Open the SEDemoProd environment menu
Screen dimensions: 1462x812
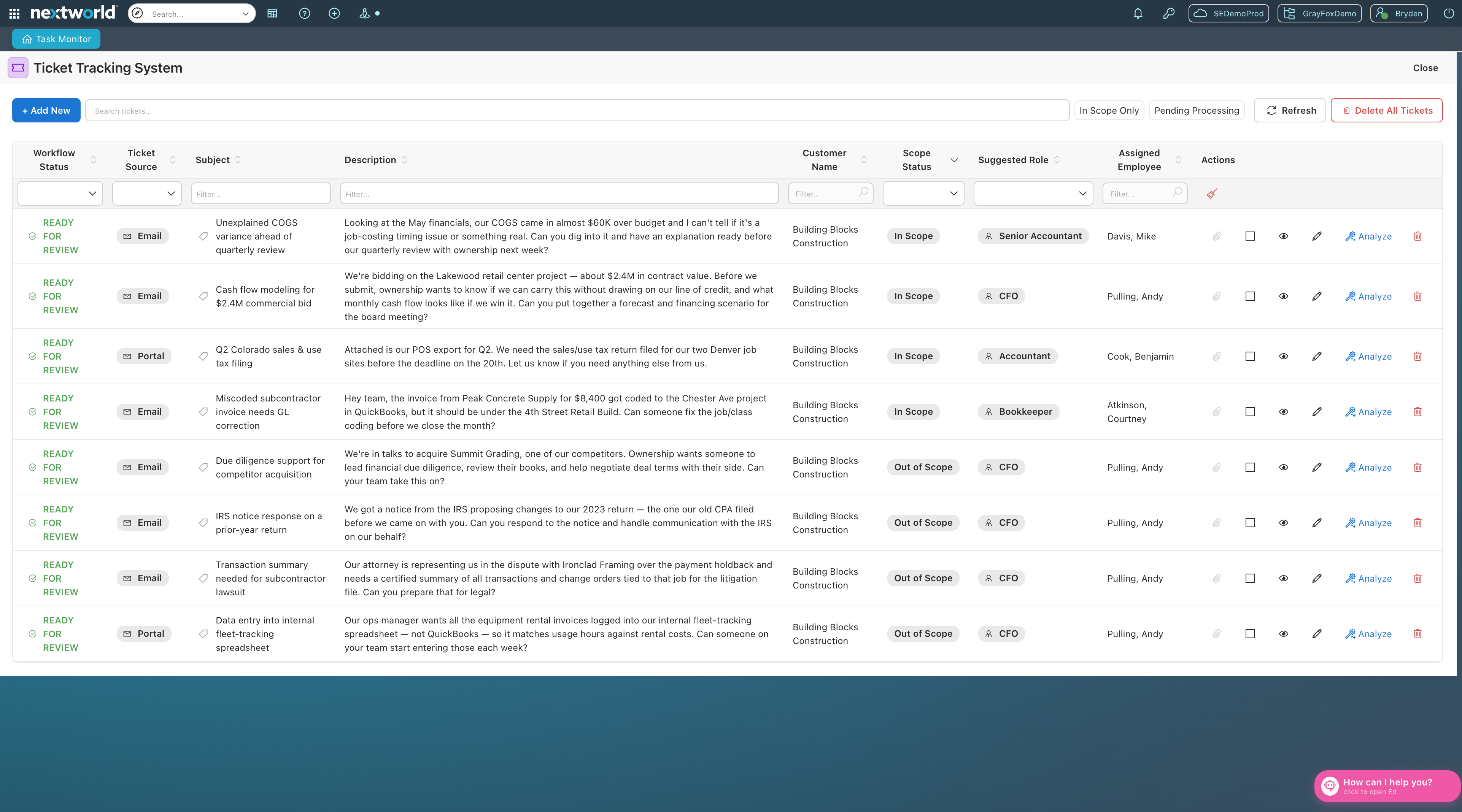tap(1228, 13)
